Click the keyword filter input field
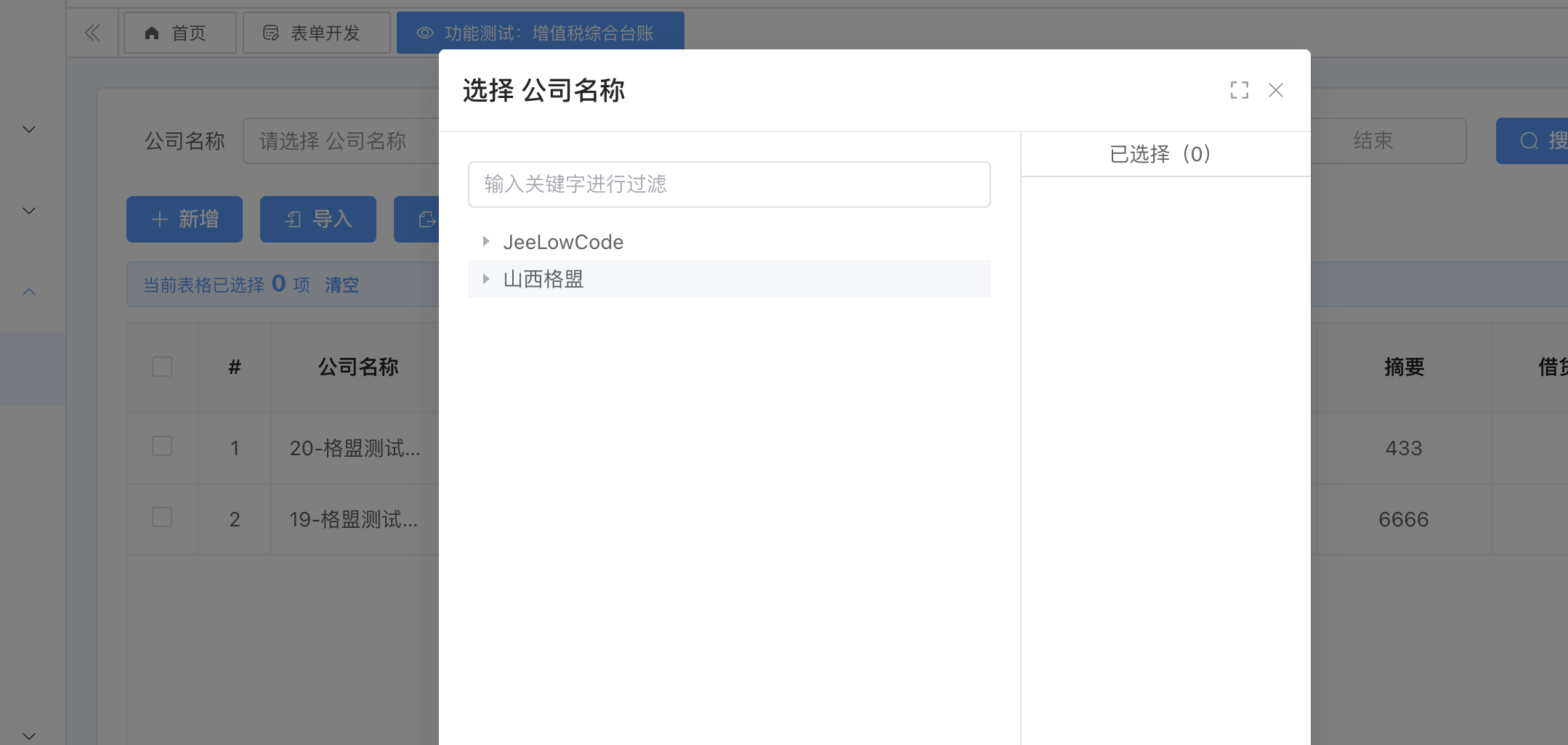This screenshot has width=1568, height=745. [x=729, y=184]
